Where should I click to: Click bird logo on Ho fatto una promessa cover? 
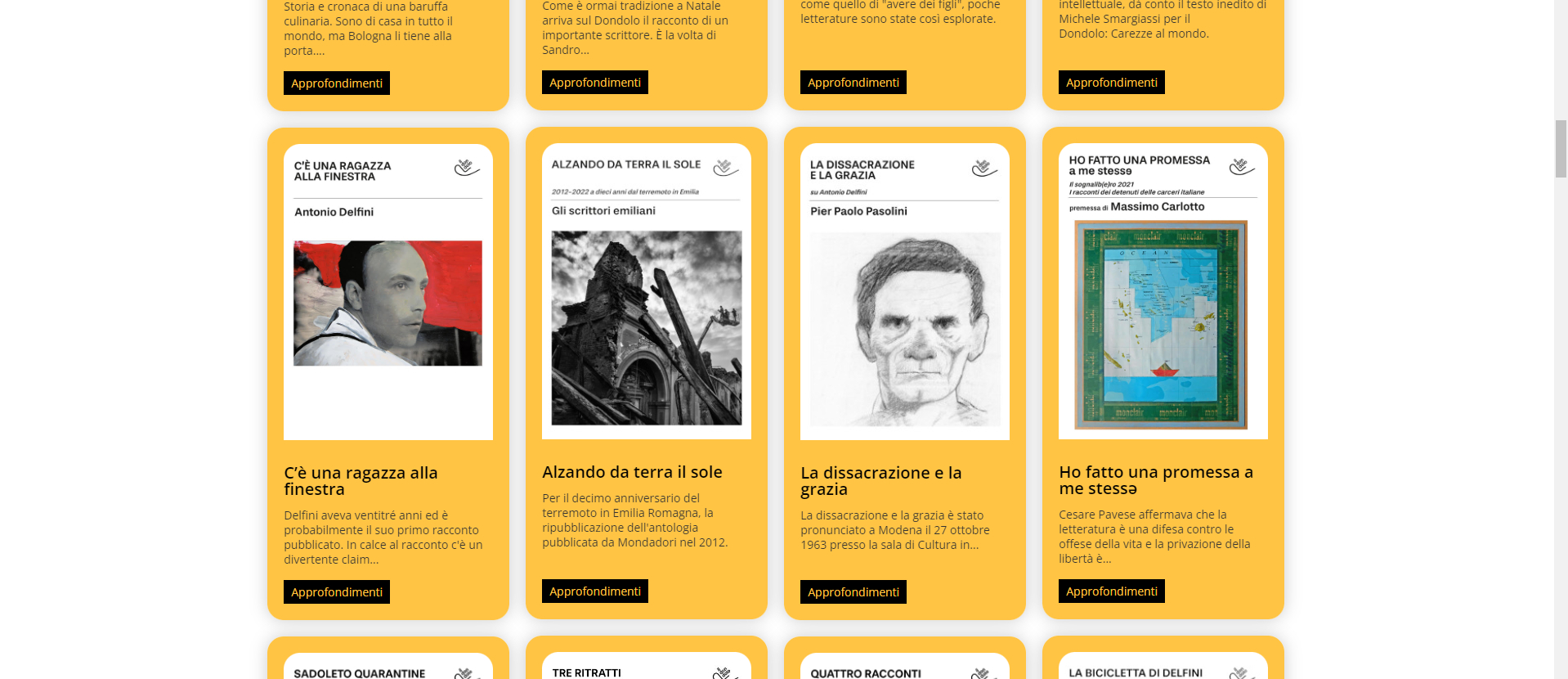pyautogui.click(x=1242, y=167)
